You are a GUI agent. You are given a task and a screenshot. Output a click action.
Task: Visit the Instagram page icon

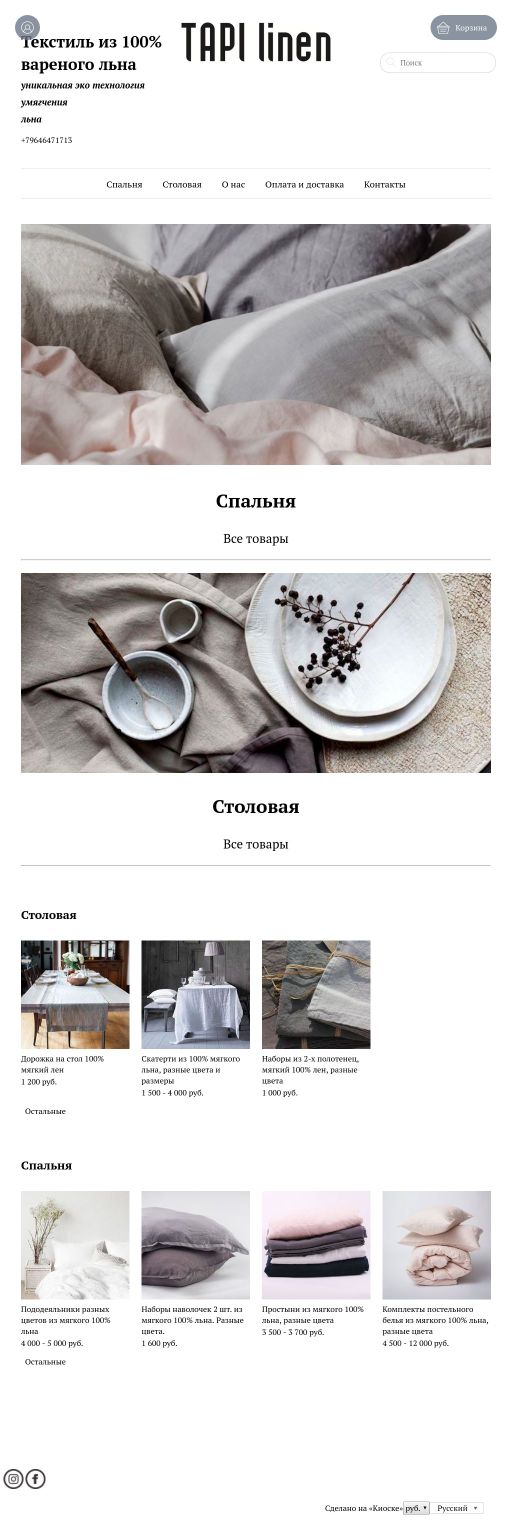pyautogui.click(x=13, y=1478)
